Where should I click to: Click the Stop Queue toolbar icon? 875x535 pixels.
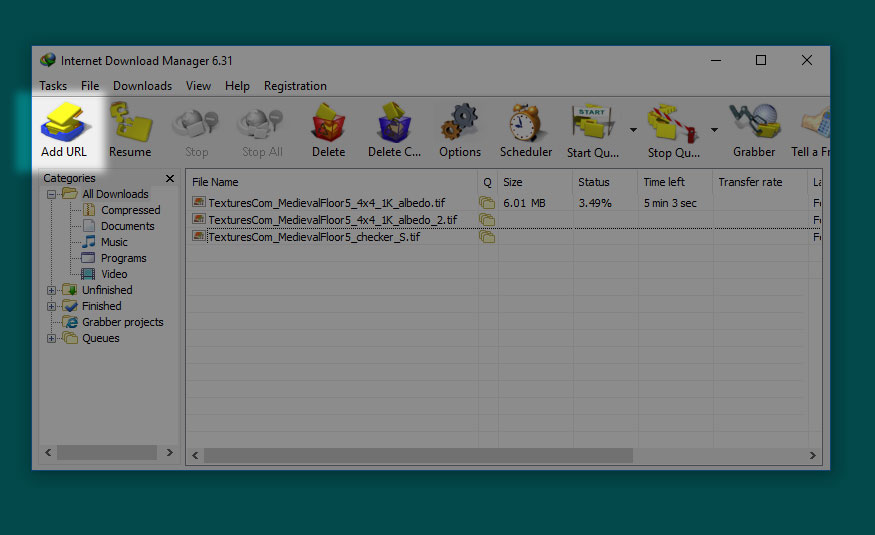672,122
